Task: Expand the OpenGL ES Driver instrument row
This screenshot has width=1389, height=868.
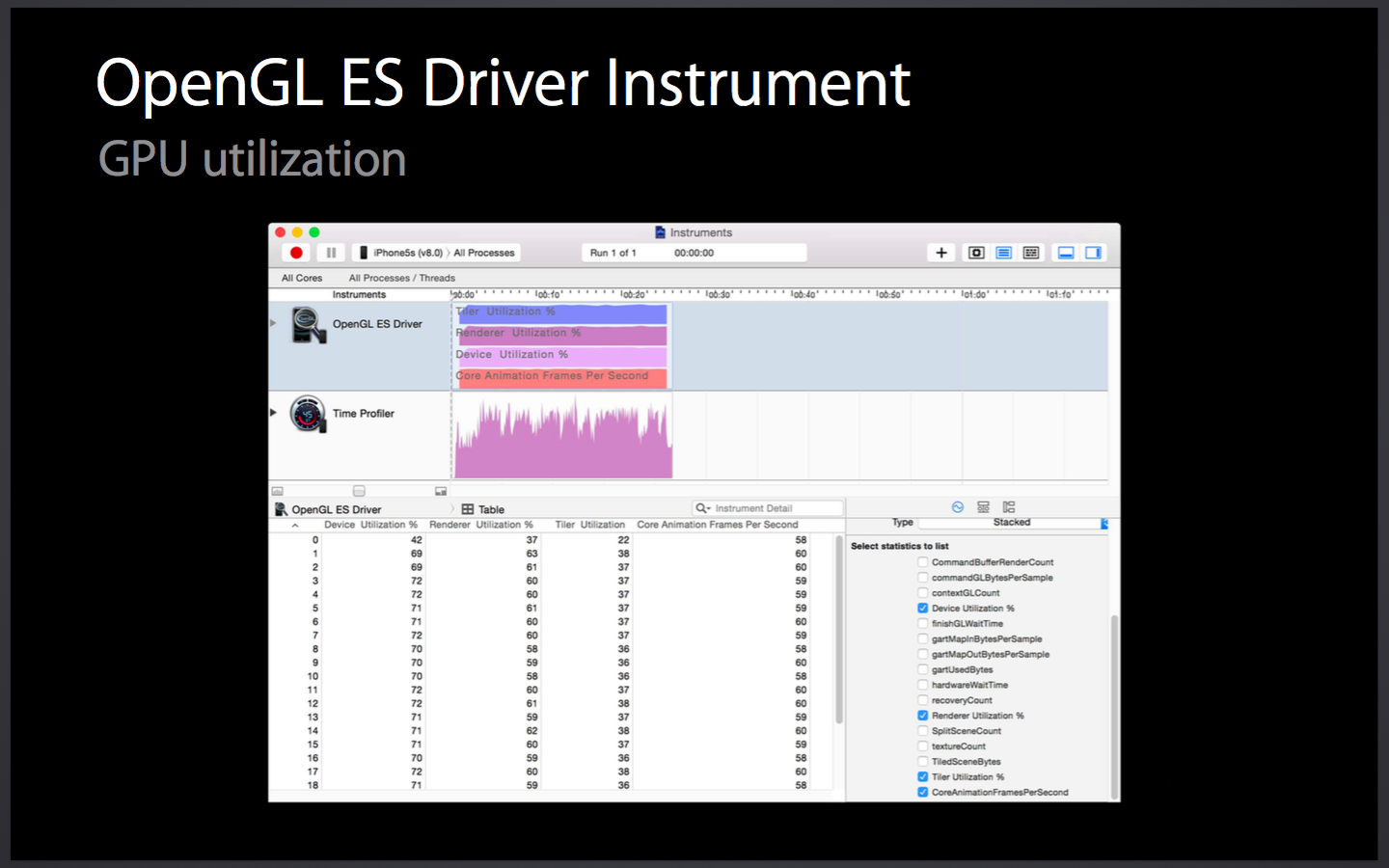Action: coord(274,323)
